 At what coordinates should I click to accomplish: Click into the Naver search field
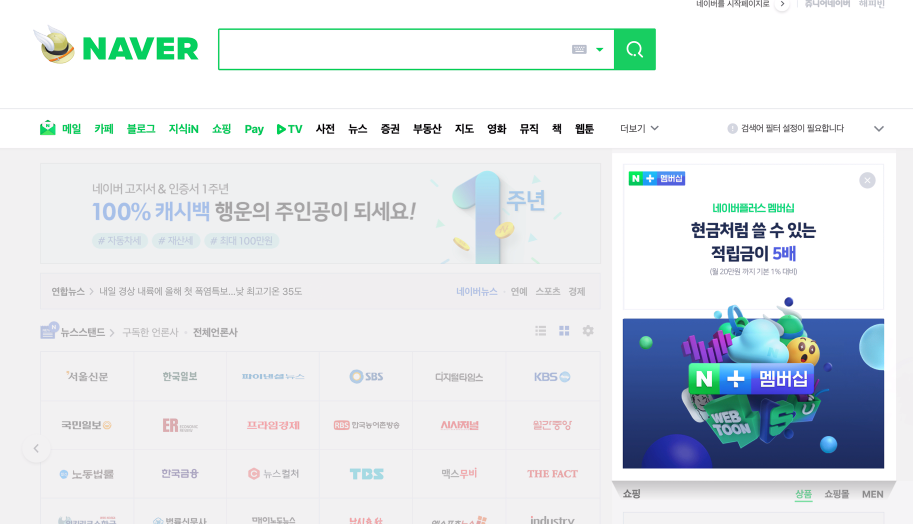[393, 49]
